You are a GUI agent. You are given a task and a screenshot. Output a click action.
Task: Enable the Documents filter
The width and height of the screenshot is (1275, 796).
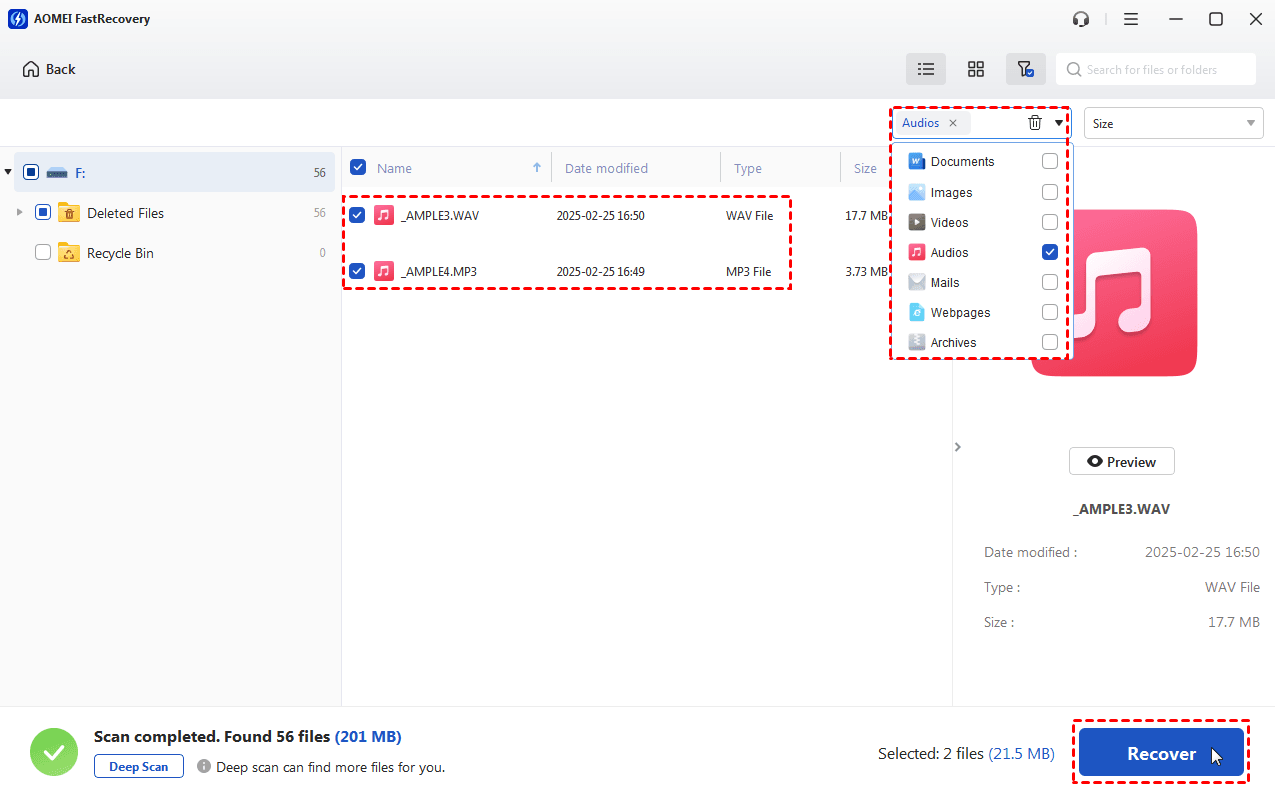(1049, 161)
